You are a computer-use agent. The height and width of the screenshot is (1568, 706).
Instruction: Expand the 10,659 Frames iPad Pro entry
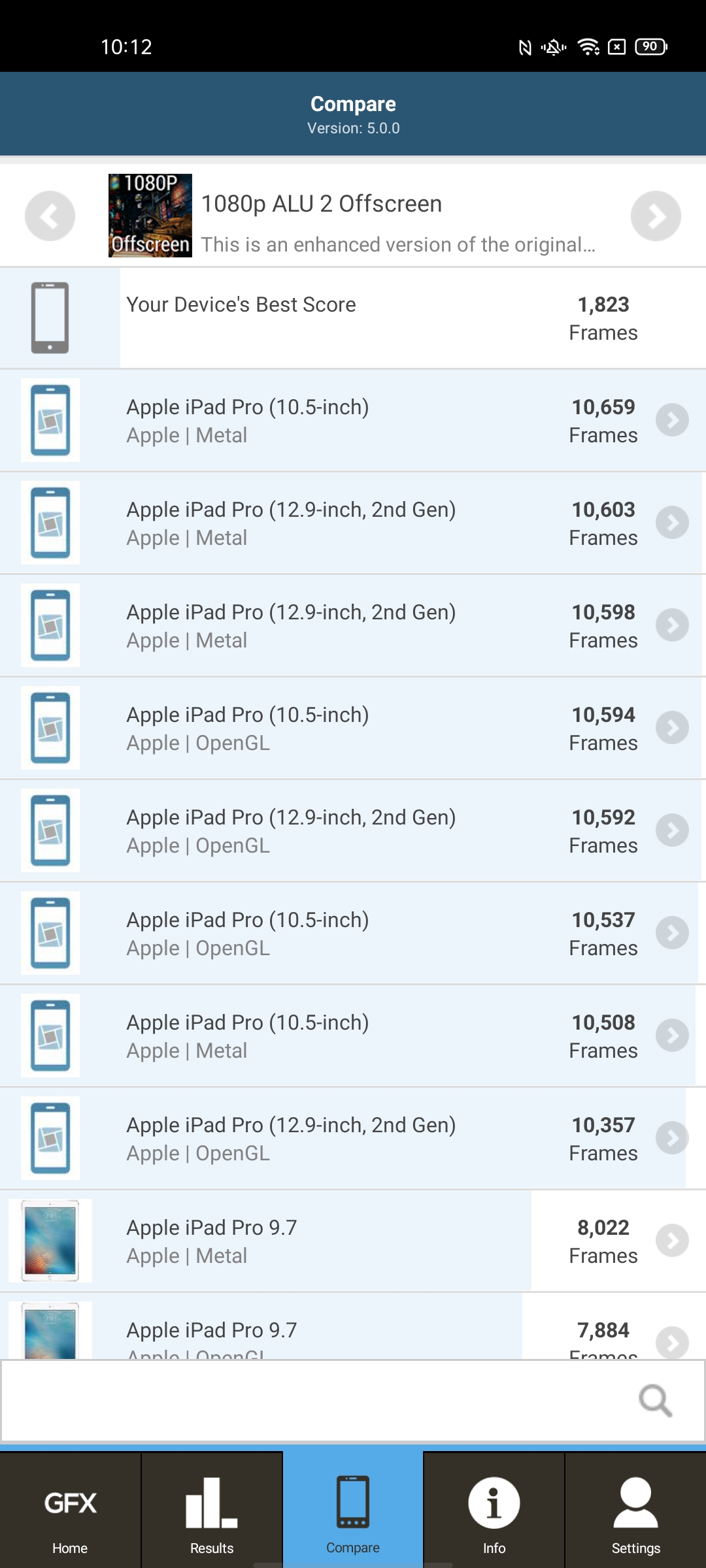tap(672, 420)
